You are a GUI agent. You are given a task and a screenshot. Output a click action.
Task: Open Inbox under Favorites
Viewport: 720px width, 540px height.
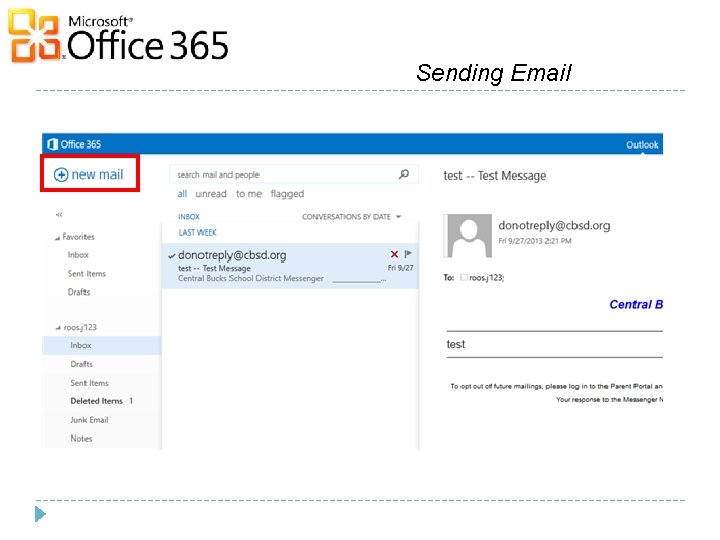pos(78,255)
